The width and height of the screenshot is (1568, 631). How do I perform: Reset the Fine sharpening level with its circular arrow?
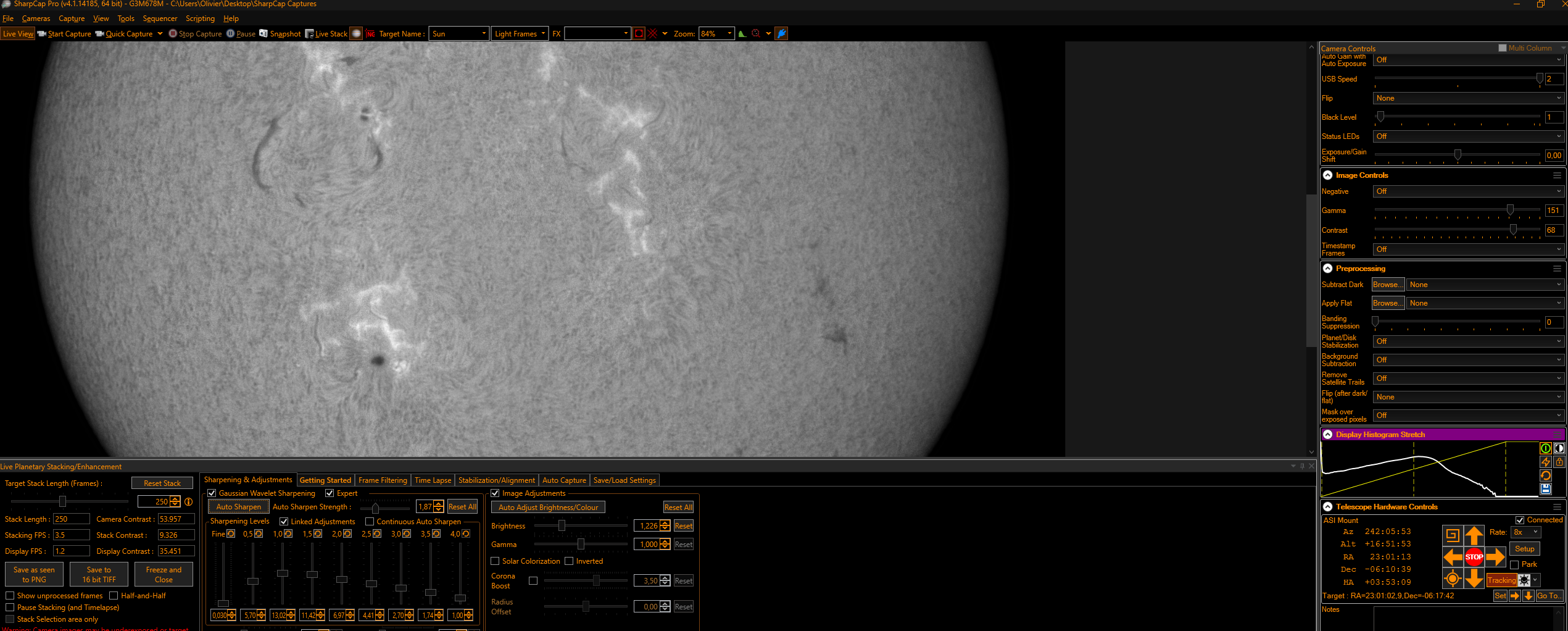pos(231,534)
